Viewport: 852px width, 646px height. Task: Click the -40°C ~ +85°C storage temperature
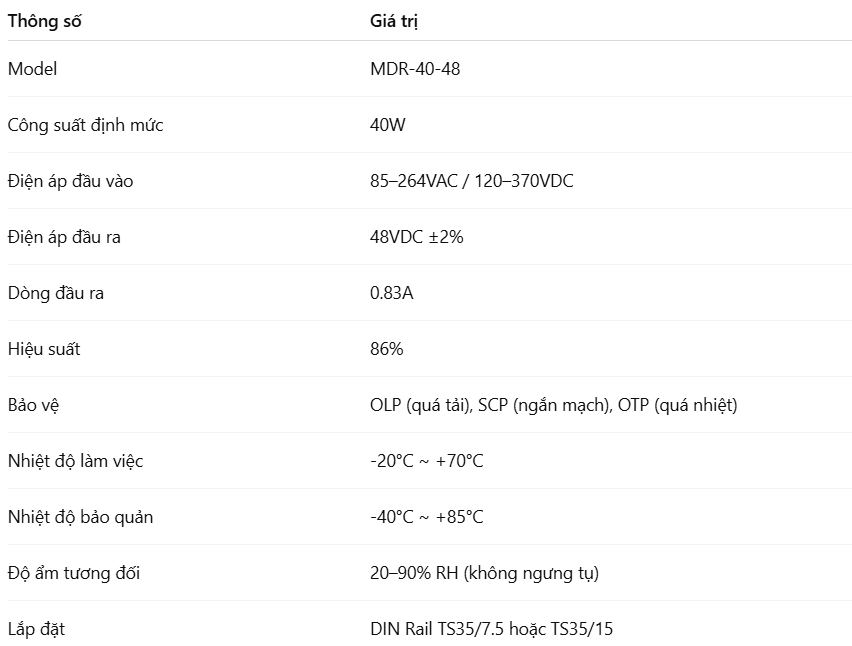coord(426,517)
